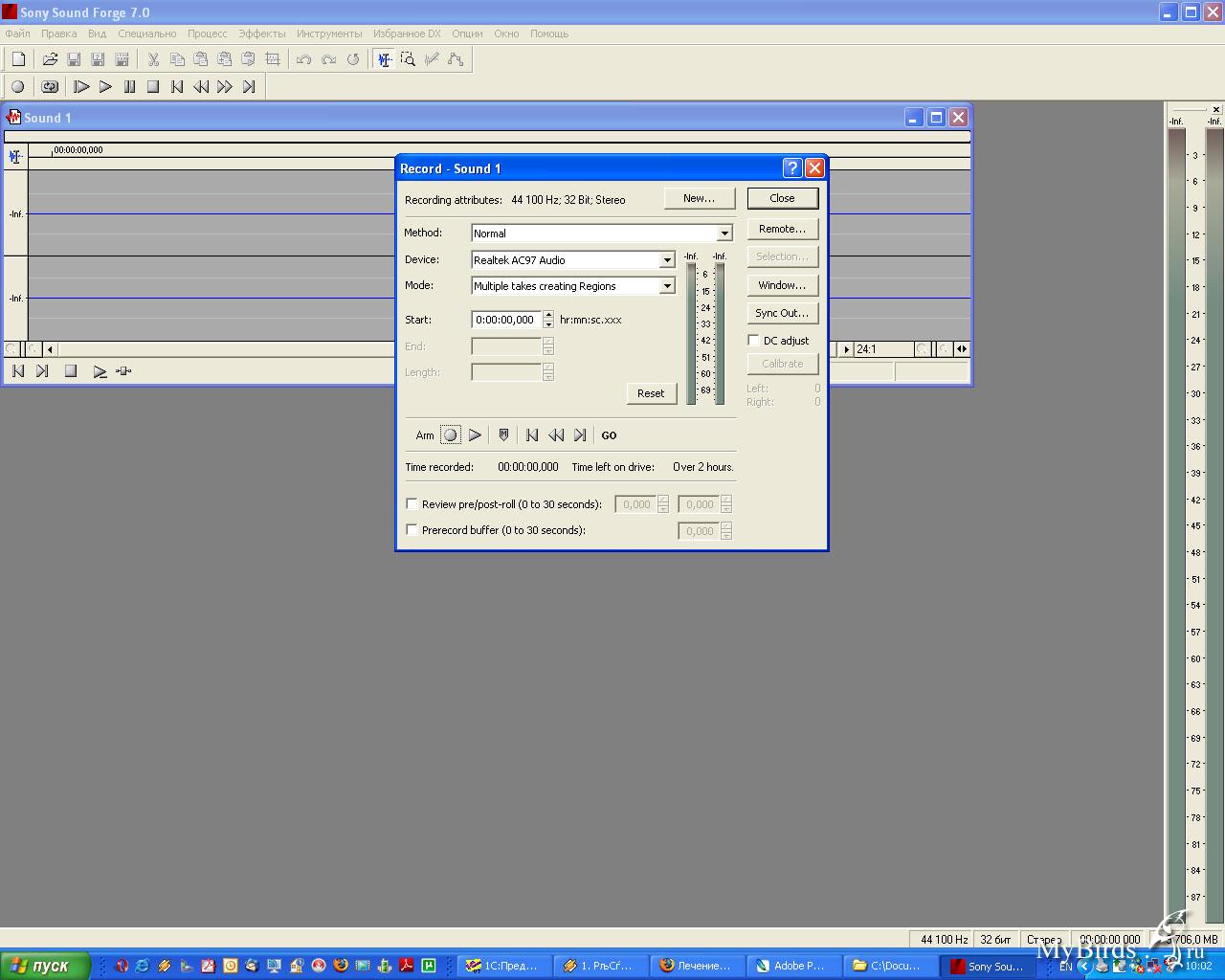Click Pause in the transport toolbar
The width and height of the screenshot is (1225, 980).
click(x=129, y=87)
